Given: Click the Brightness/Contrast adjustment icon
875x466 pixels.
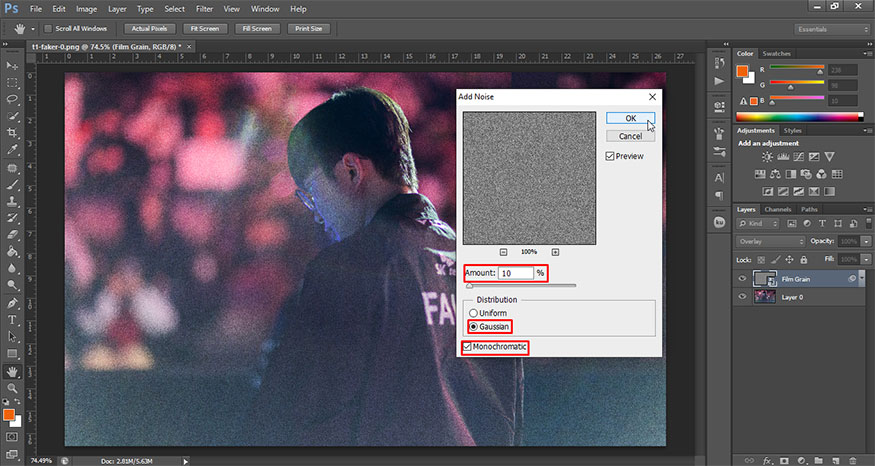Looking at the screenshot, I should point(767,158).
